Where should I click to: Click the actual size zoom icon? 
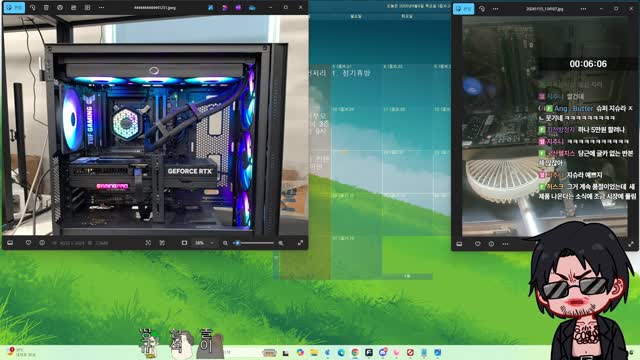(x=162, y=243)
